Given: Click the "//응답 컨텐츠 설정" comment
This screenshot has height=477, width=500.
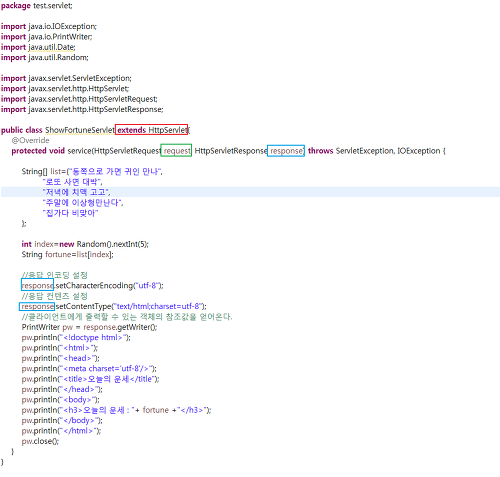Looking at the screenshot, I should [55, 296].
